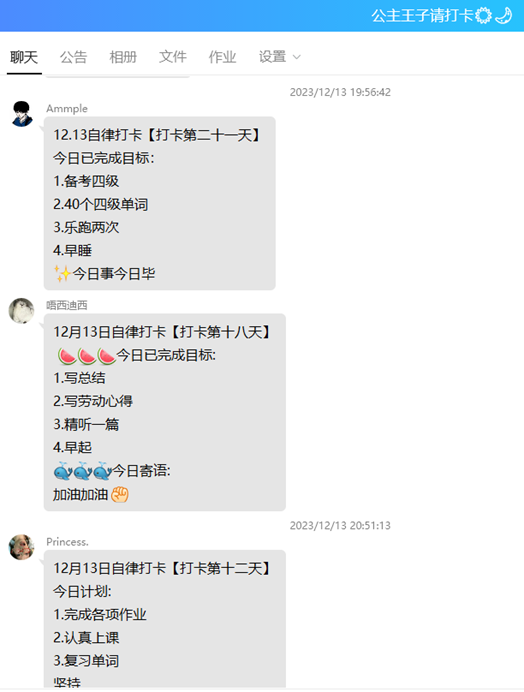Open the 公告 tab
Screen dimensions: 524x692
(x=74, y=57)
